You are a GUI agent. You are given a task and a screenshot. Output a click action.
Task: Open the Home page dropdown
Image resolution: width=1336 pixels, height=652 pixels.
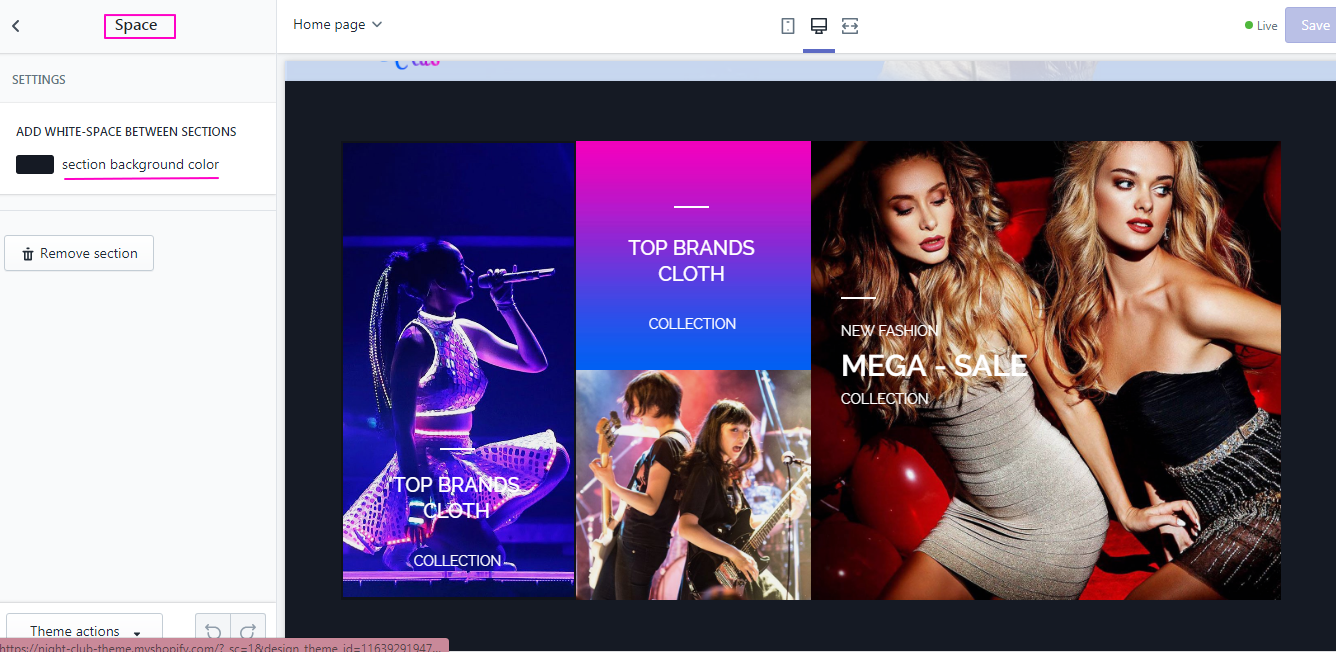point(337,25)
